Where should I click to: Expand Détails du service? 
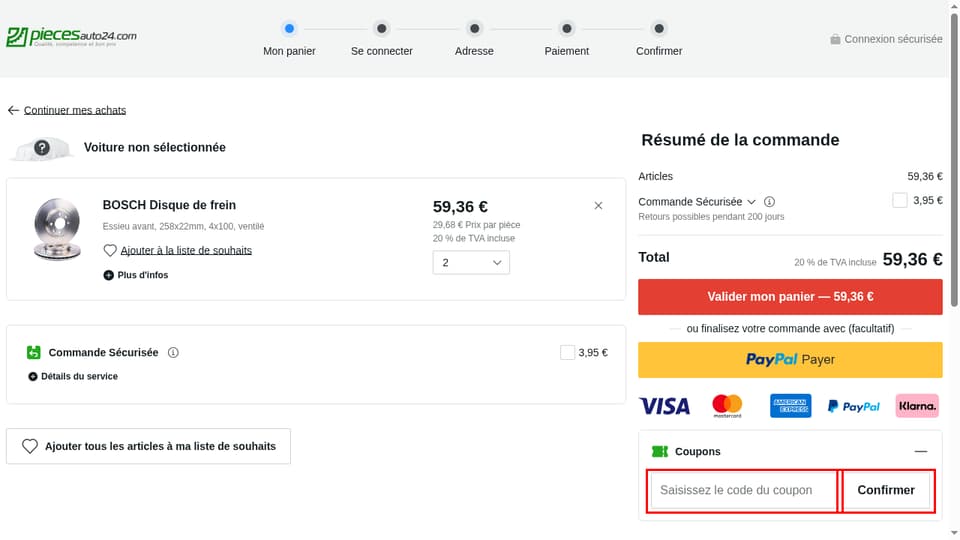[x=73, y=377]
